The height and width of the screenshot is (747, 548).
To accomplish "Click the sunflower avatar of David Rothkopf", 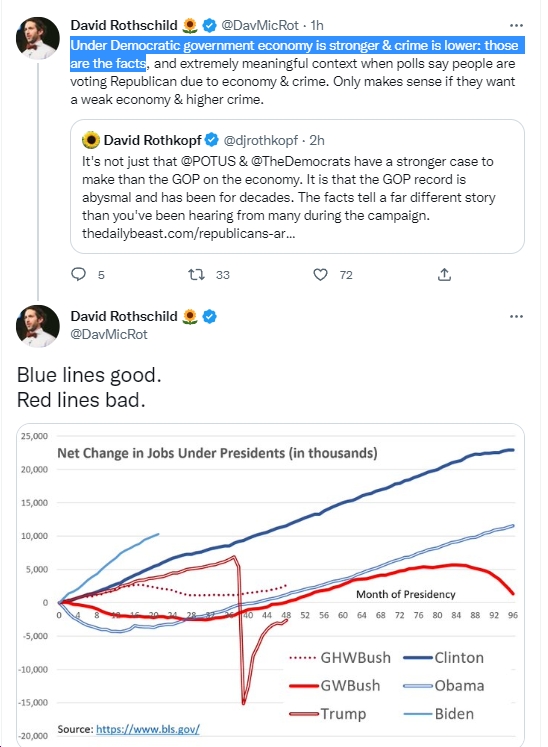I will [91, 140].
